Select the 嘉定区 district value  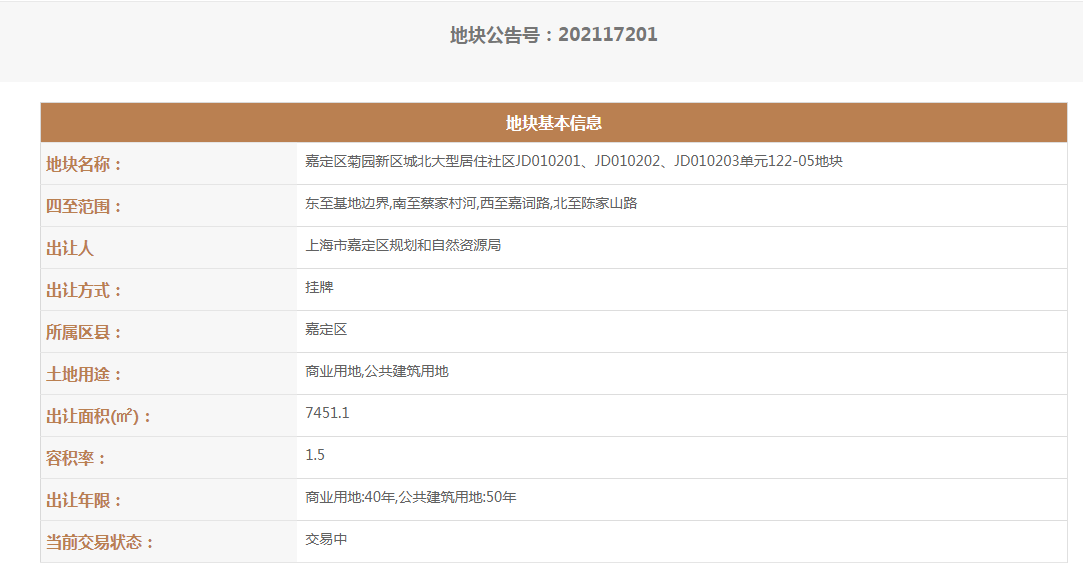tap(326, 329)
